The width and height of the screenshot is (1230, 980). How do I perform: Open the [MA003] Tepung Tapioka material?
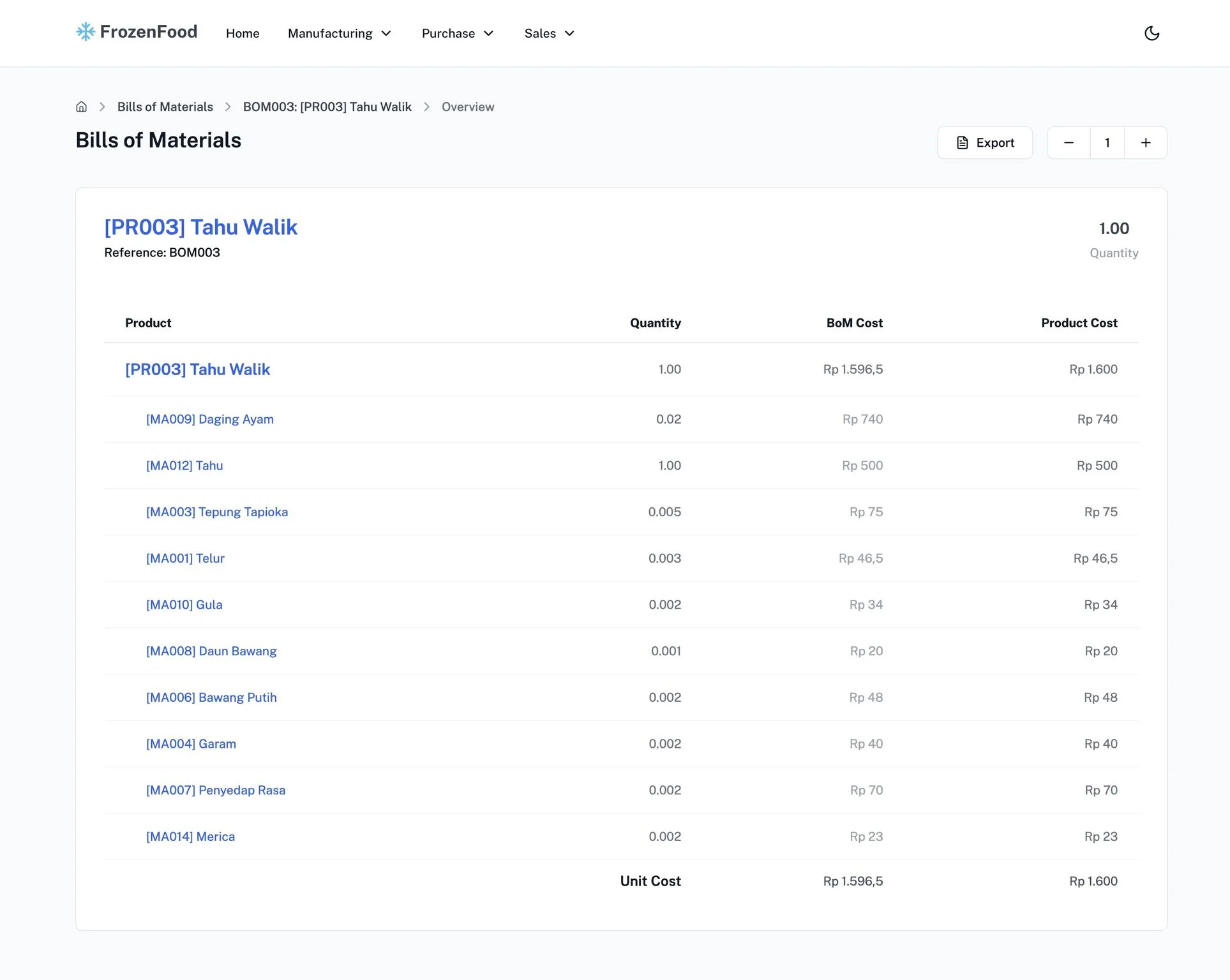click(x=217, y=512)
